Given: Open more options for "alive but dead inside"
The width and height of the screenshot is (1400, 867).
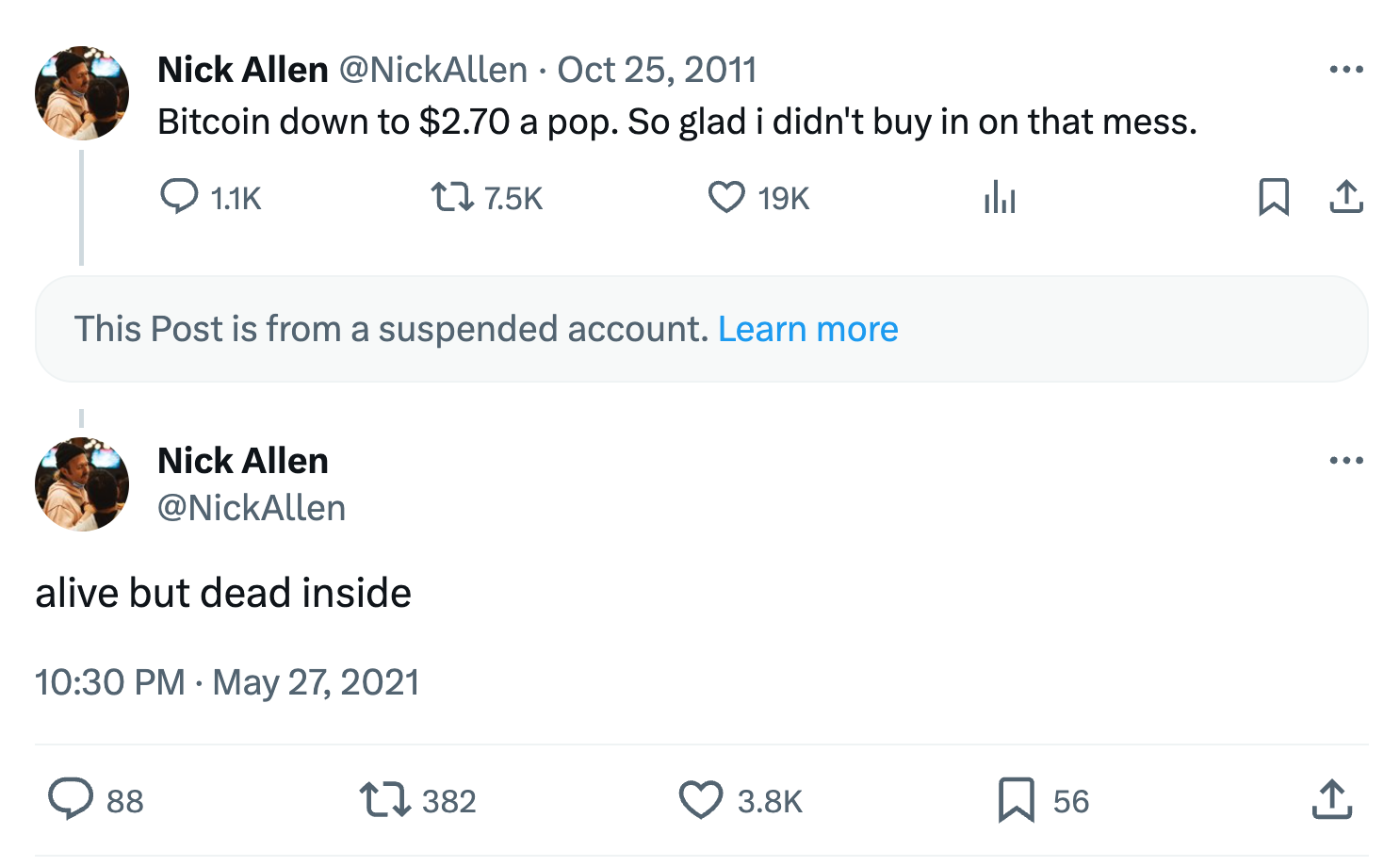Looking at the screenshot, I should click(1346, 461).
